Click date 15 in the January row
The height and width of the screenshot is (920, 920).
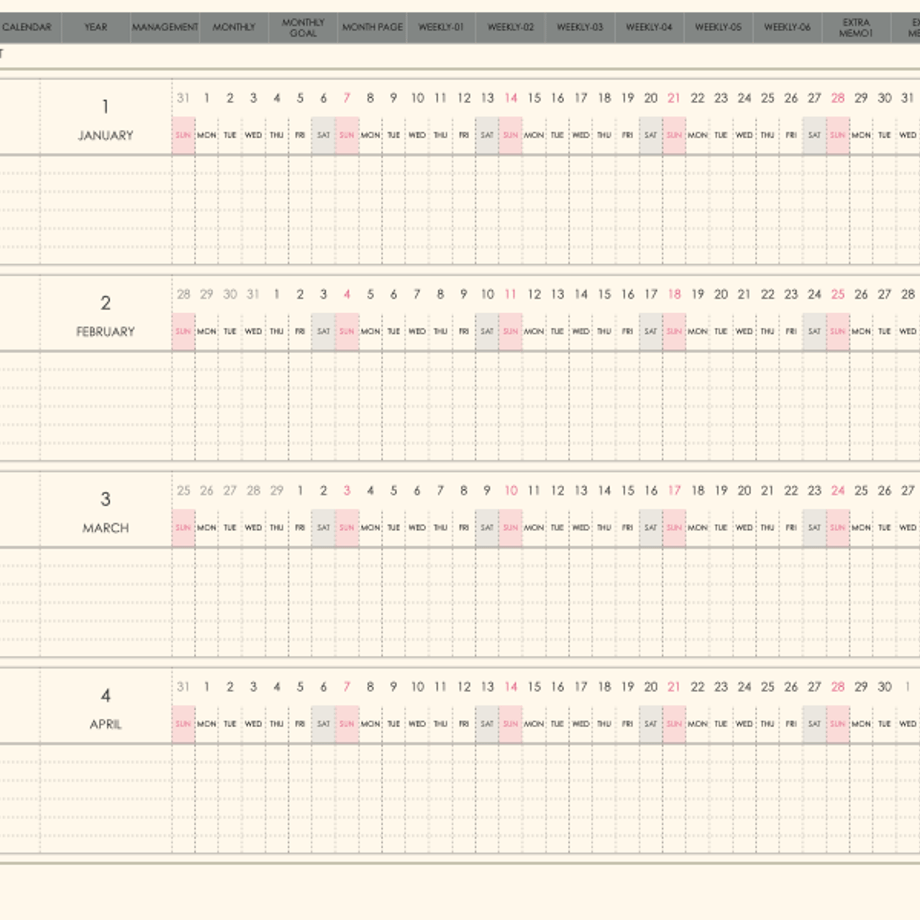coord(534,98)
